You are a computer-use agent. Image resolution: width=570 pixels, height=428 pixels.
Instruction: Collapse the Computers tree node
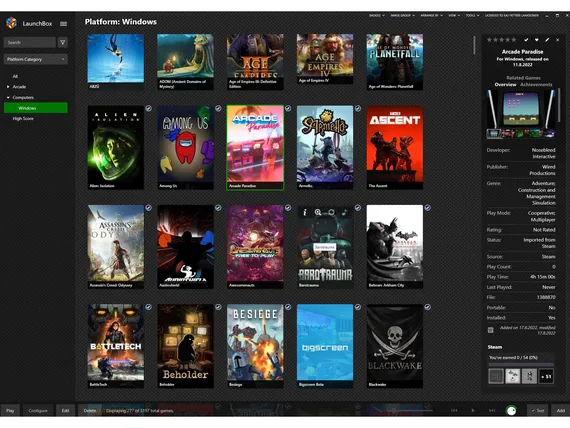click(8, 97)
